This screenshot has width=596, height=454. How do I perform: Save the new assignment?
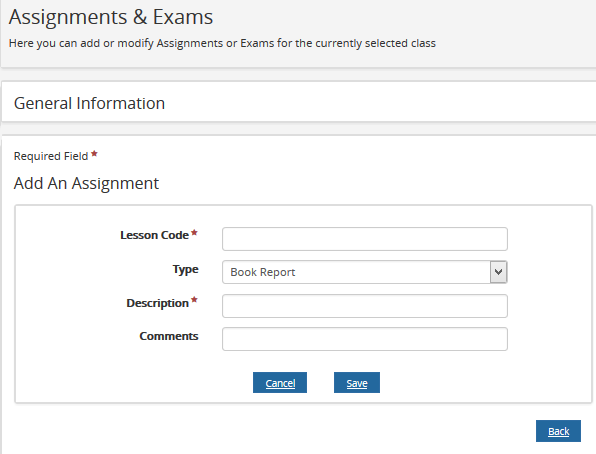click(357, 383)
